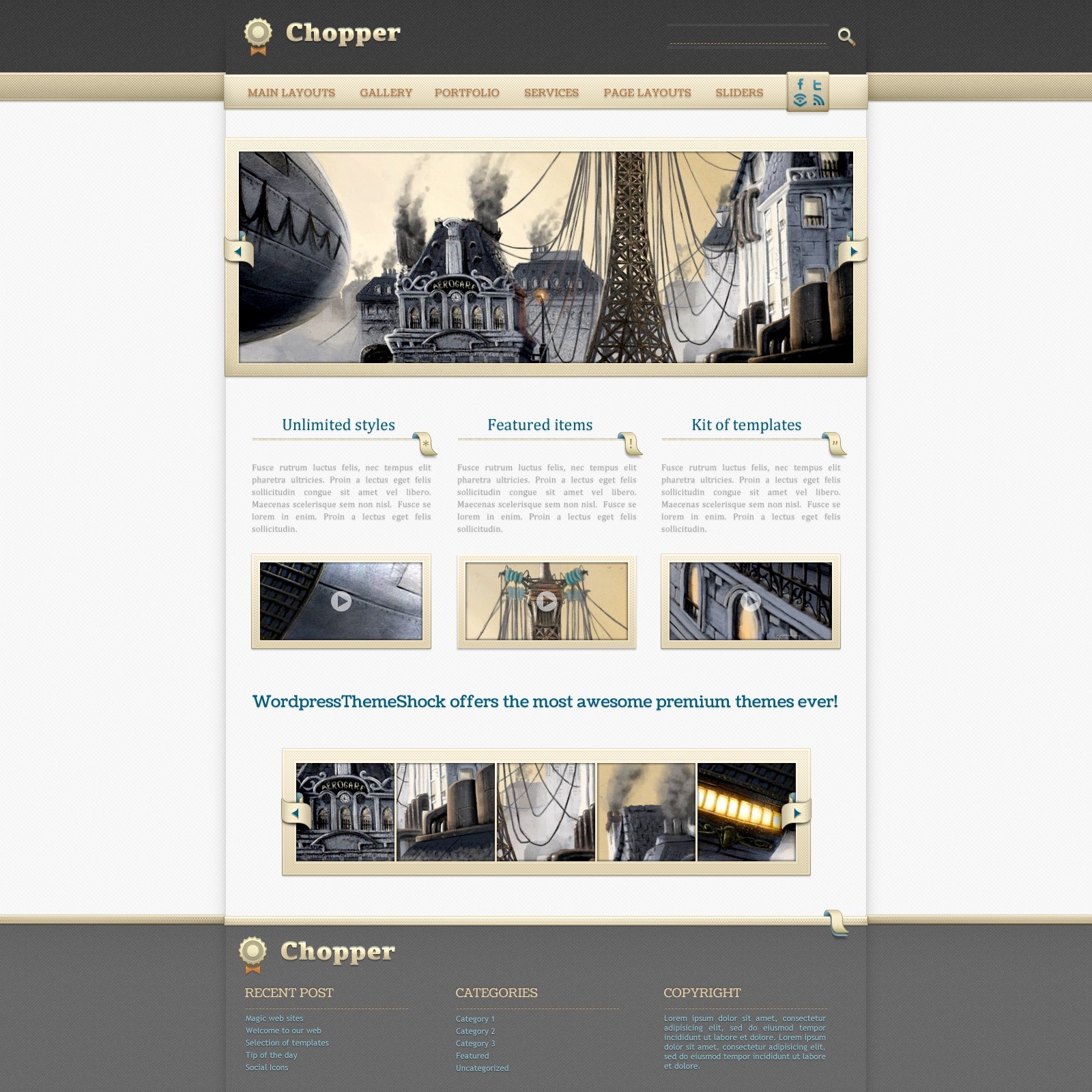Open the Gallery menu item
Screen dimensions: 1092x1092
click(386, 93)
